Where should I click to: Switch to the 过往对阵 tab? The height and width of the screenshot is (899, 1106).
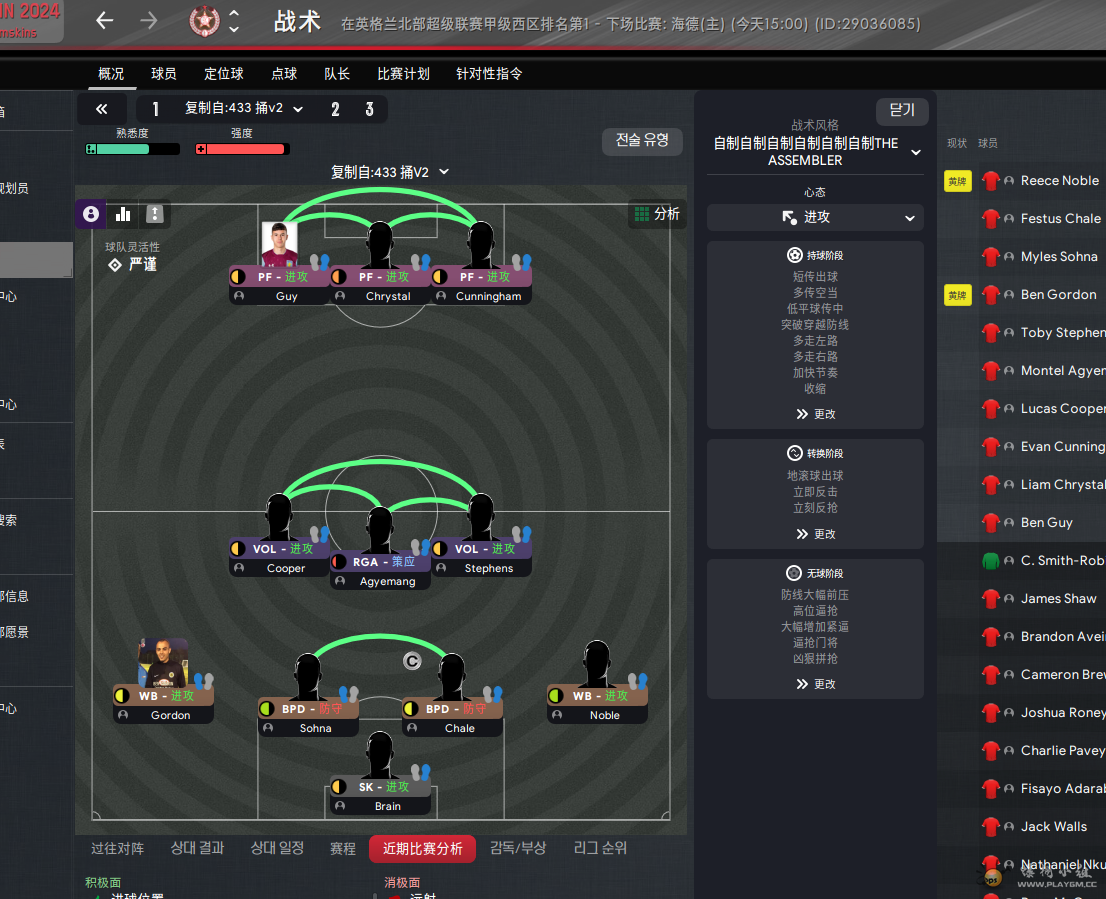pyautogui.click(x=117, y=848)
